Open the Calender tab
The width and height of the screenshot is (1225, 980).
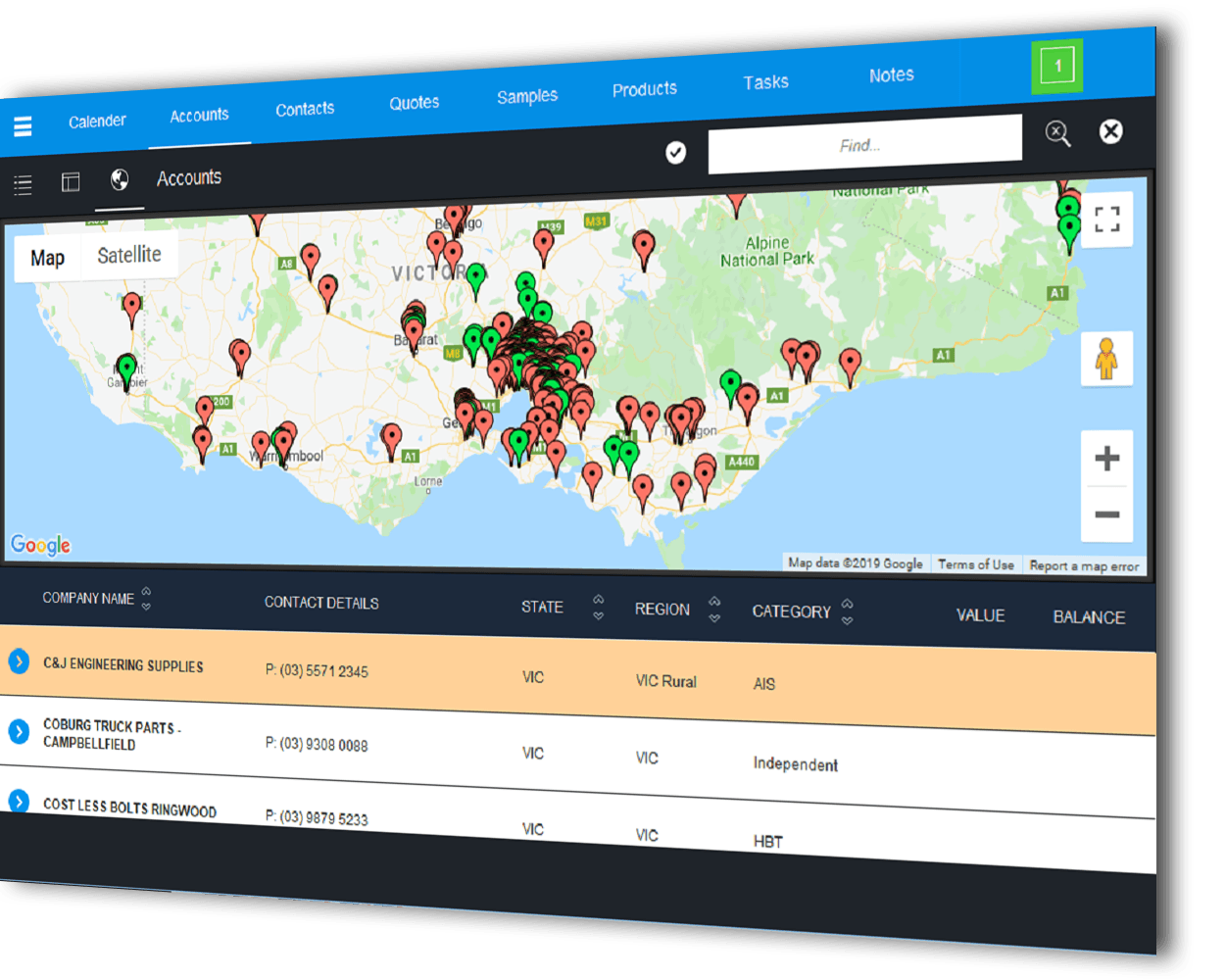click(97, 122)
